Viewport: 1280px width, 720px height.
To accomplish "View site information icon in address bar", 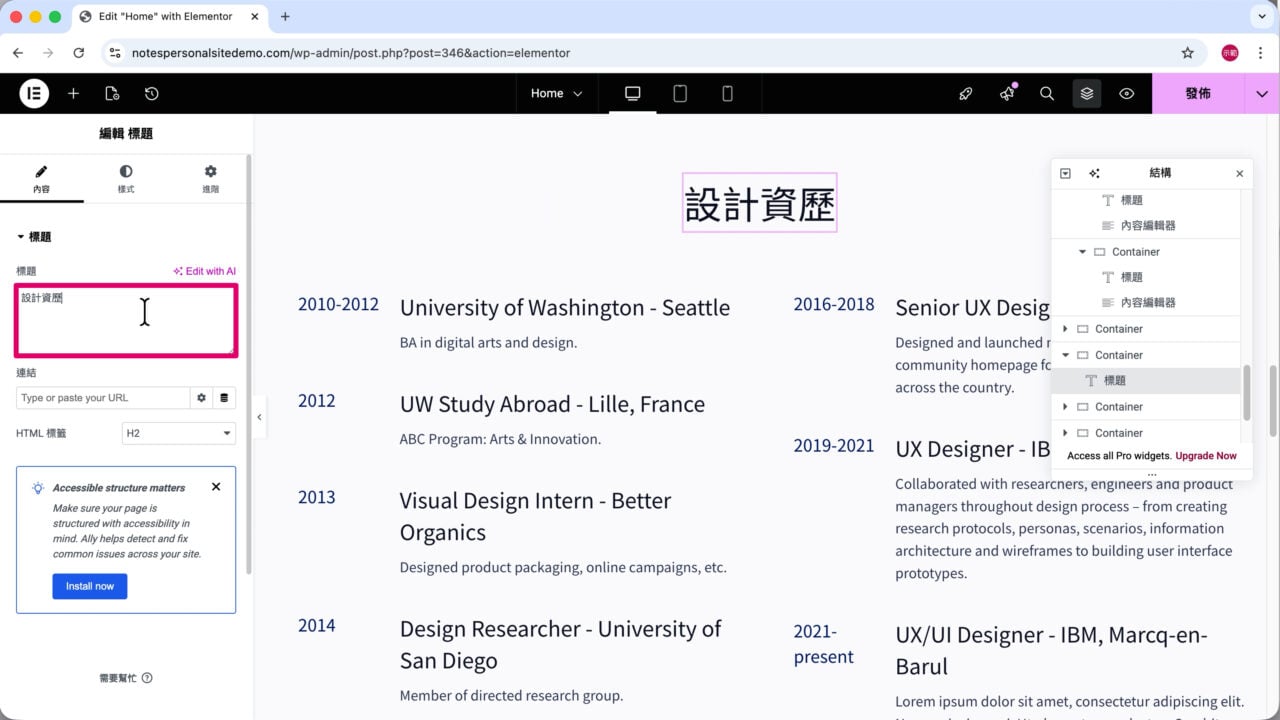I will pos(115,53).
